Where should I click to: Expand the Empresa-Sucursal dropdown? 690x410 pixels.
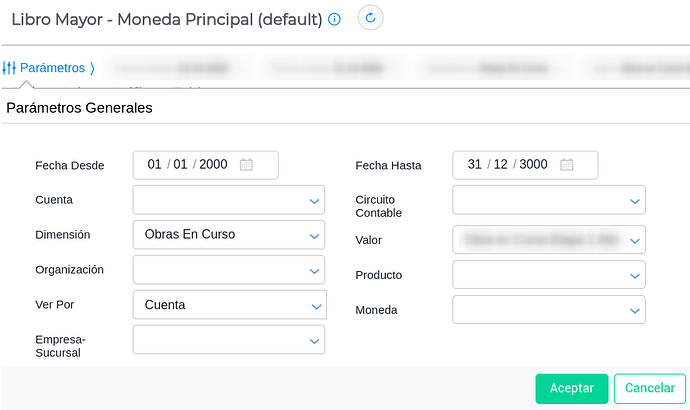click(x=229, y=340)
